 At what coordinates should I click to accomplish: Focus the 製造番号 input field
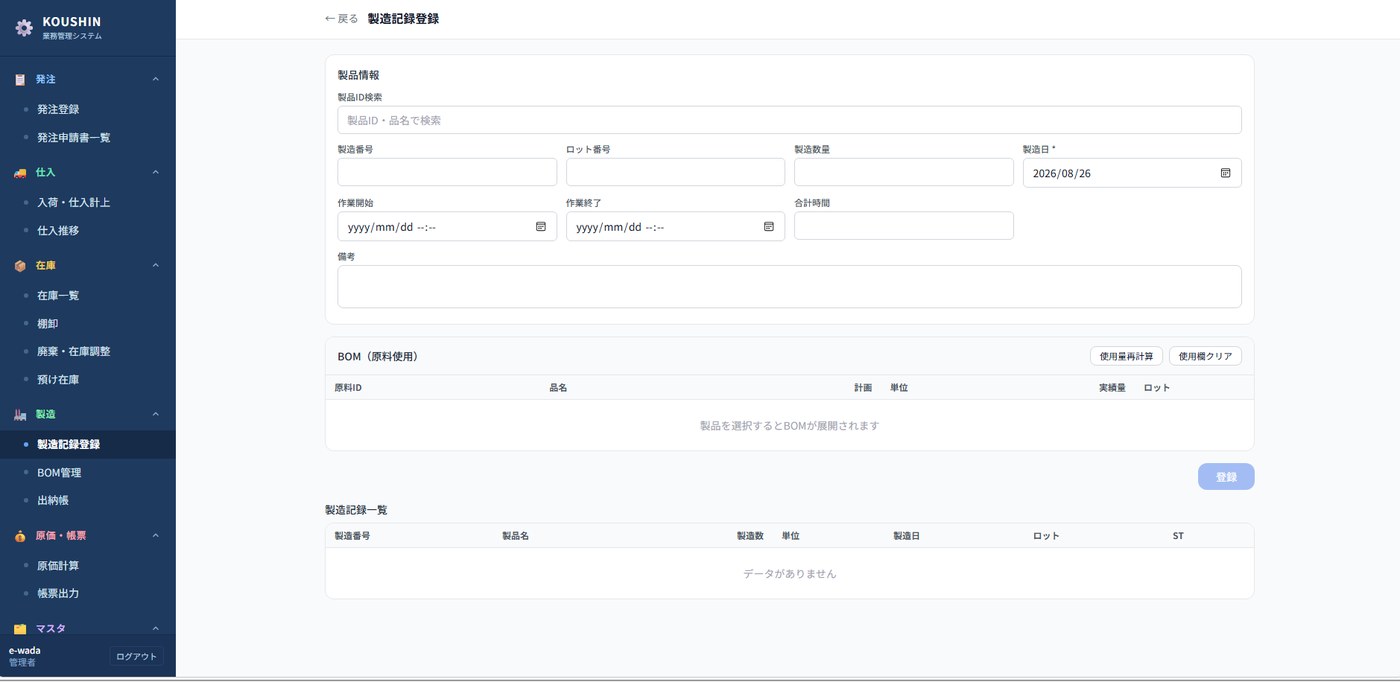pos(447,172)
